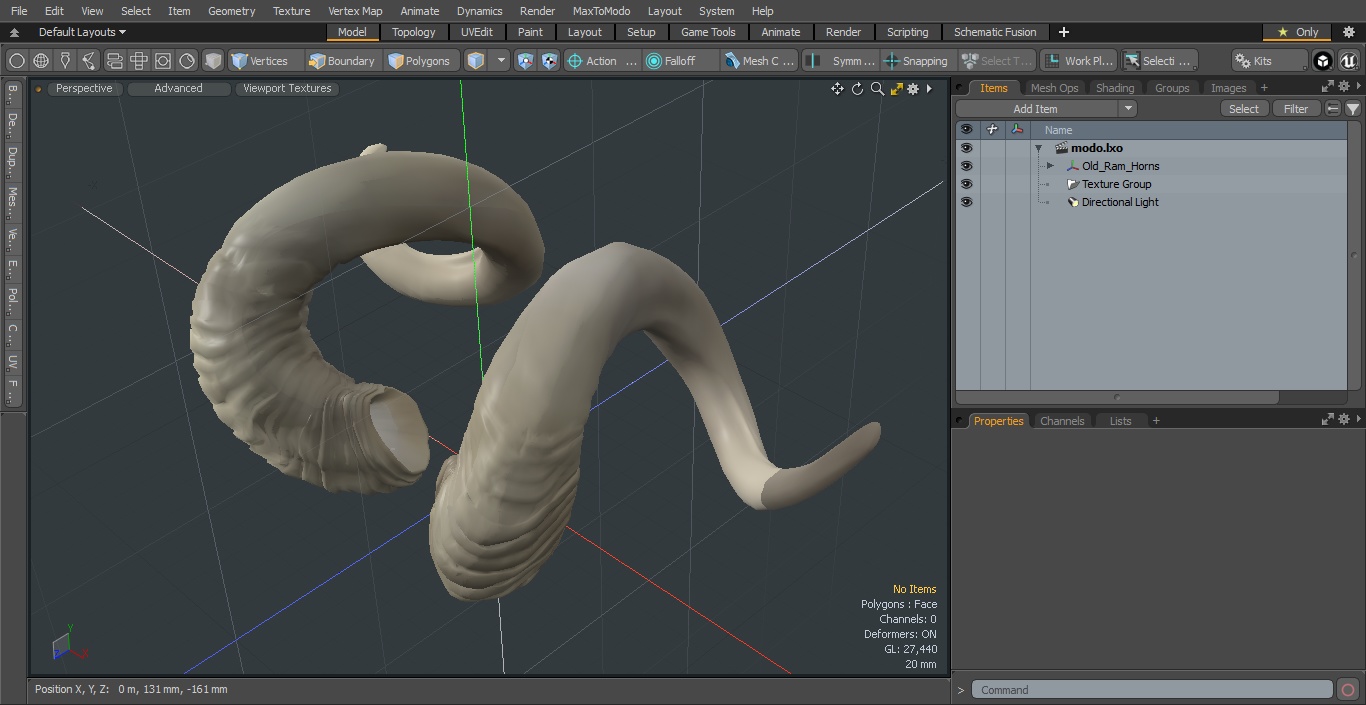1366x705 pixels.
Task: Open the Action Center tool
Action: click(602, 61)
